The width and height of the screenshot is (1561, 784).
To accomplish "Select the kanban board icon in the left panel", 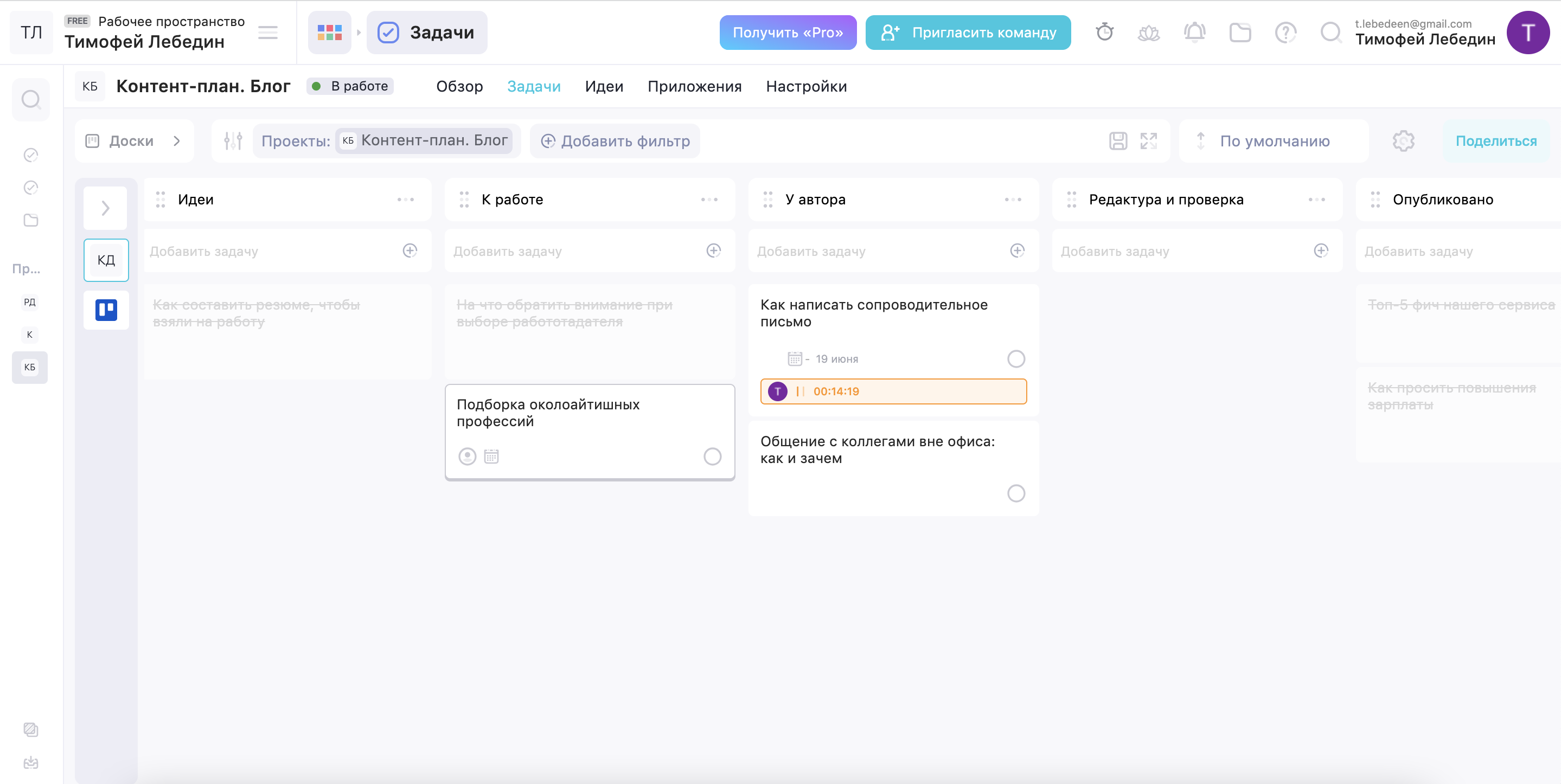I will 106,310.
